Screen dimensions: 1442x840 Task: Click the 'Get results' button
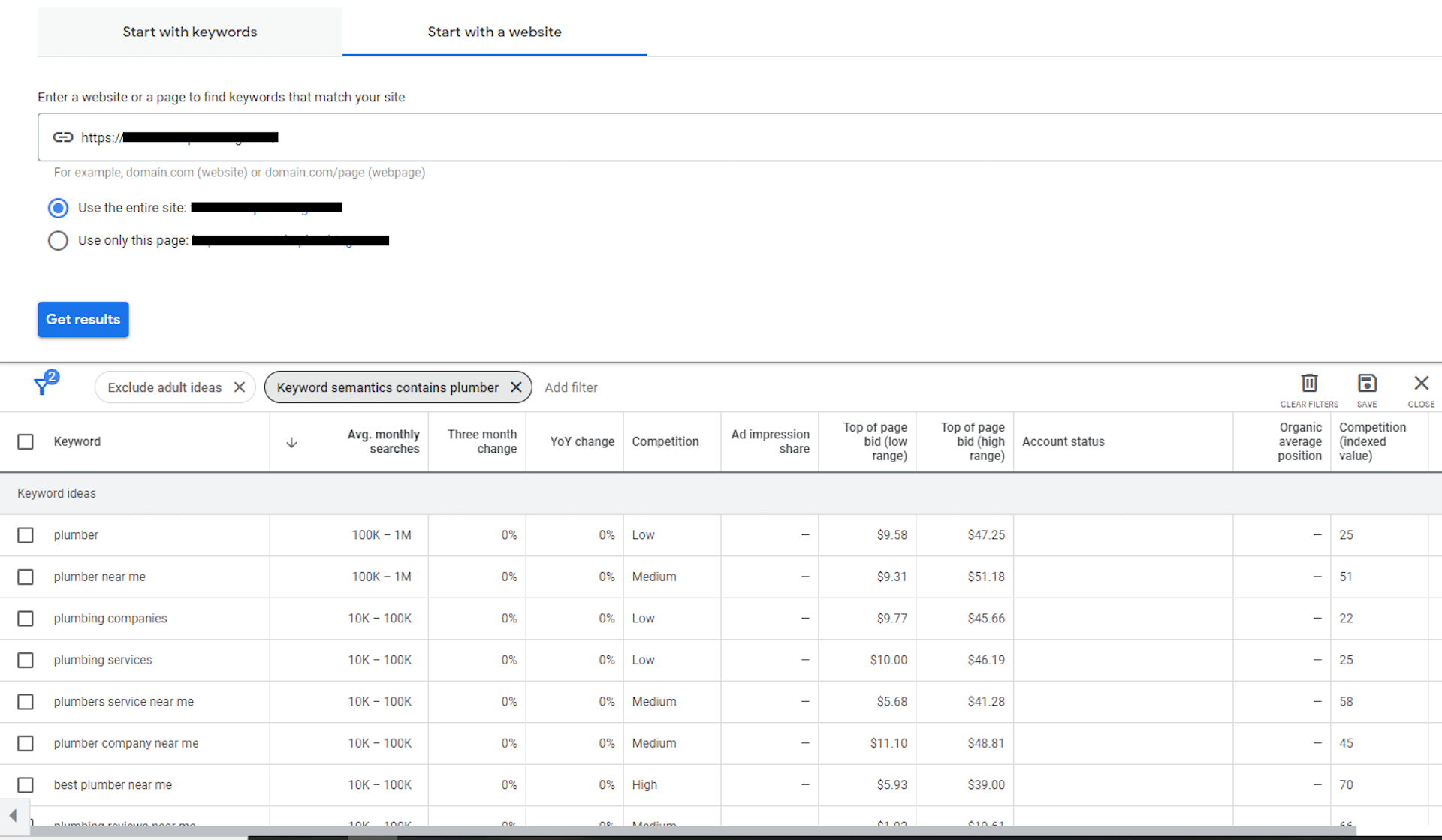[x=82, y=319]
